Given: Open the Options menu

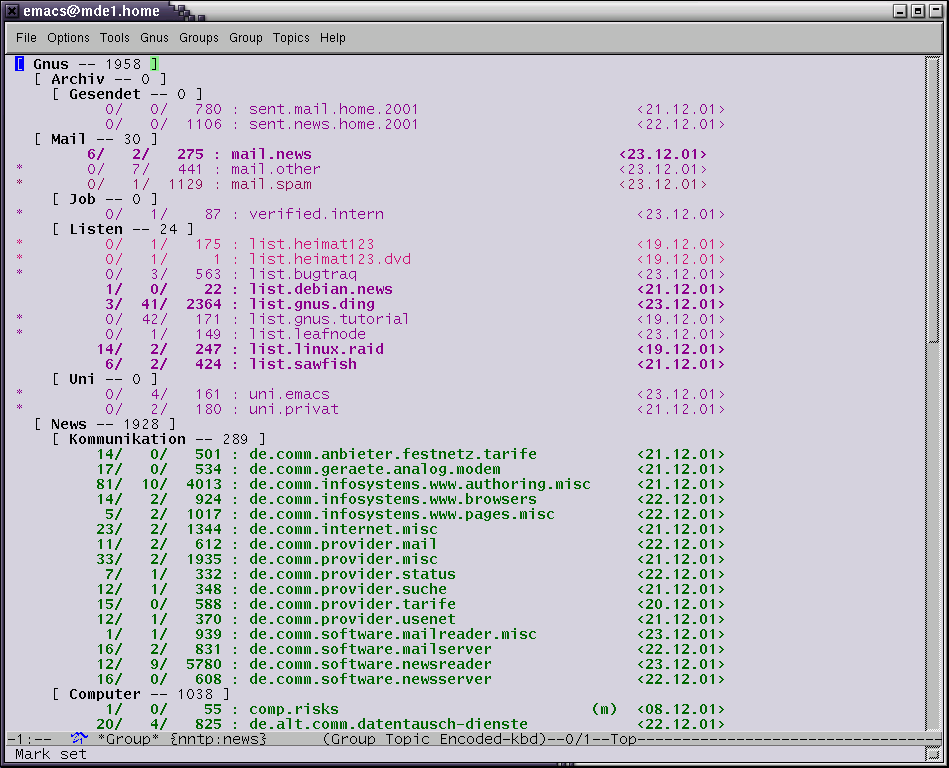Looking at the screenshot, I should click(68, 38).
